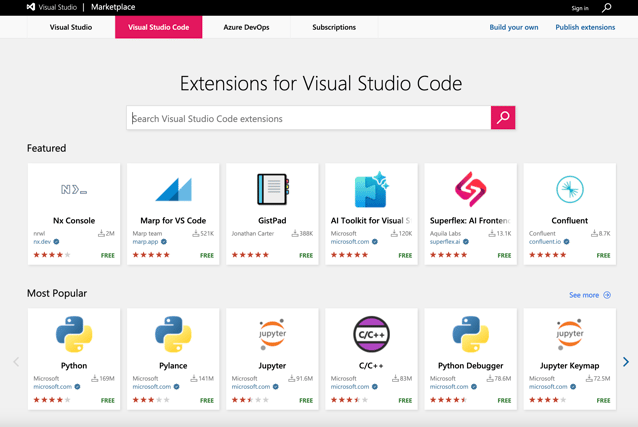The height and width of the screenshot is (427, 638).
Task: Select the Subscriptions tab
Action: [334, 27]
